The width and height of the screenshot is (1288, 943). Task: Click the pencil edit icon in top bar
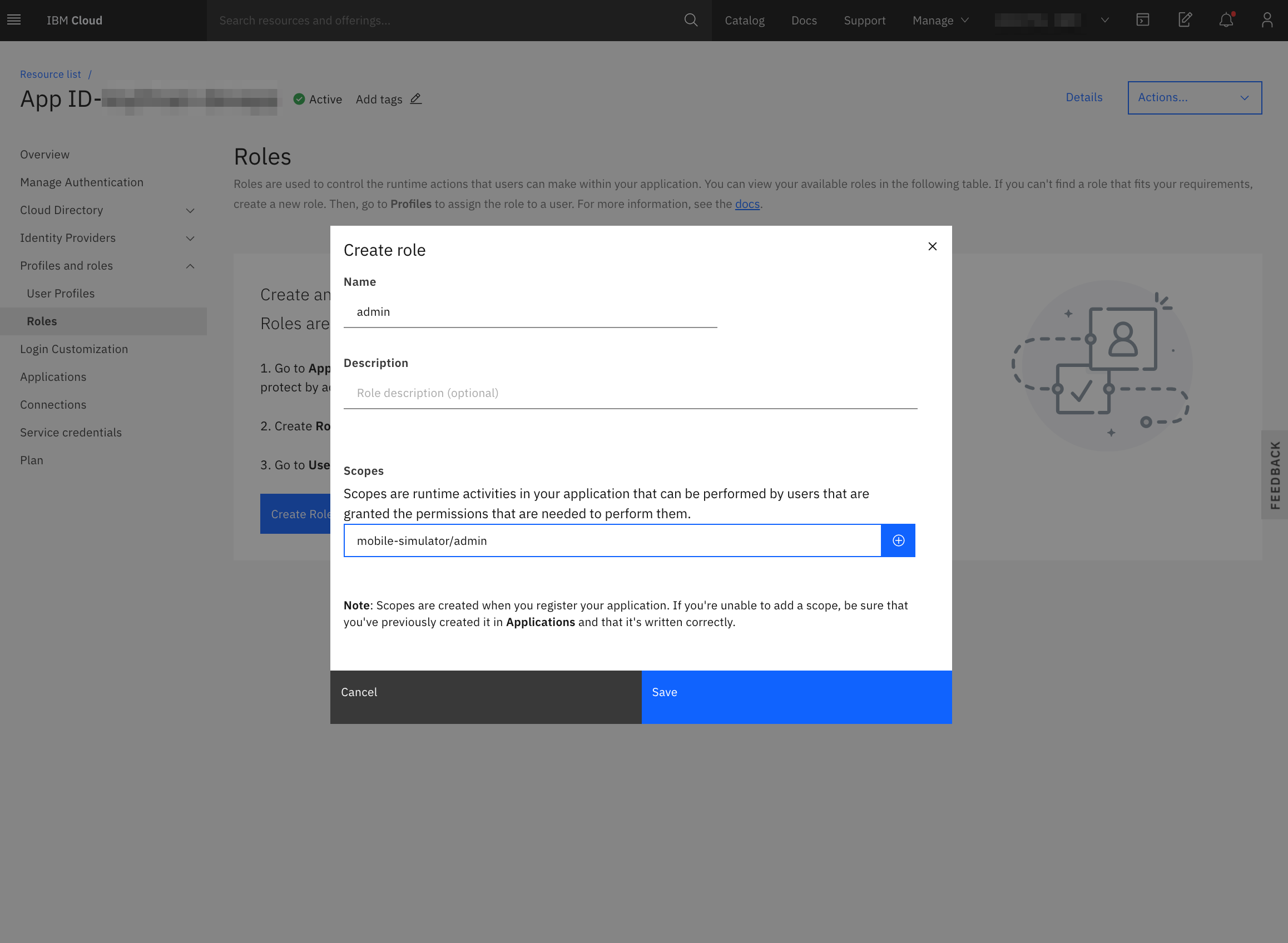[x=1185, y=20]
